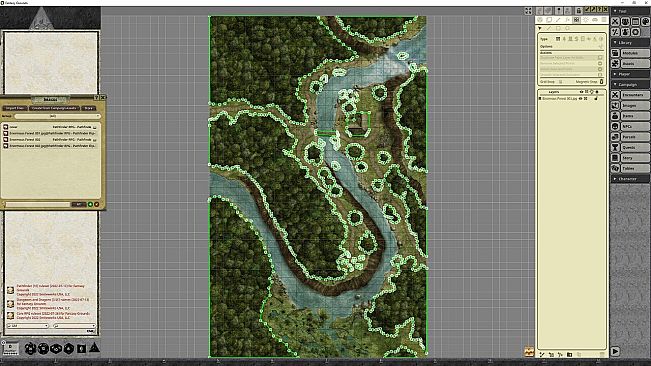This screenshot has width=651, height=366.
Task: Open the Calendar icon in Tool section
Action: click(x=635, y=22)
